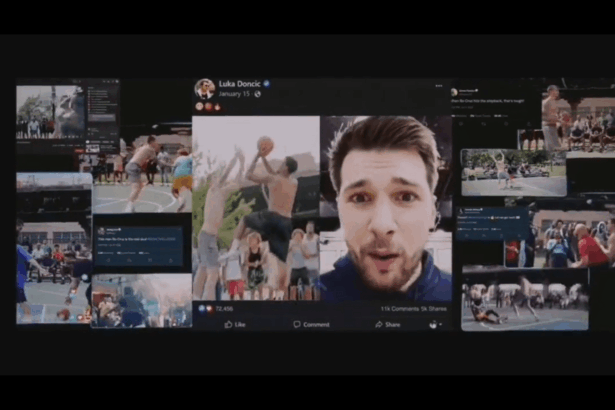Image resolution: width=615 pixels, height=410 pixels.
Task: Click Luka Doncic's profile avatar
Action: tap(204, 88)
